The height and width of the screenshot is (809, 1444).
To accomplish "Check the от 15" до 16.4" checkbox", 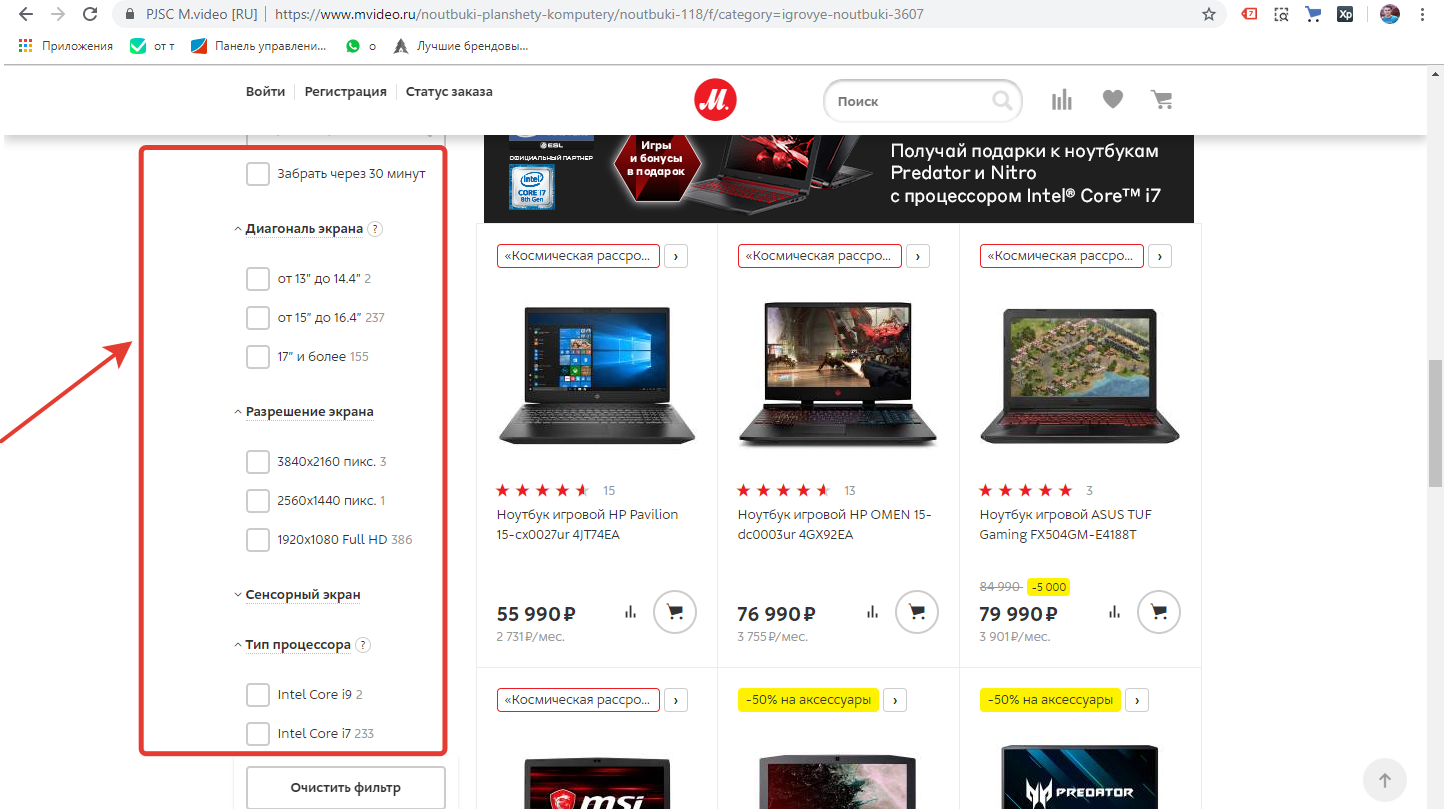I will [258, 318].
